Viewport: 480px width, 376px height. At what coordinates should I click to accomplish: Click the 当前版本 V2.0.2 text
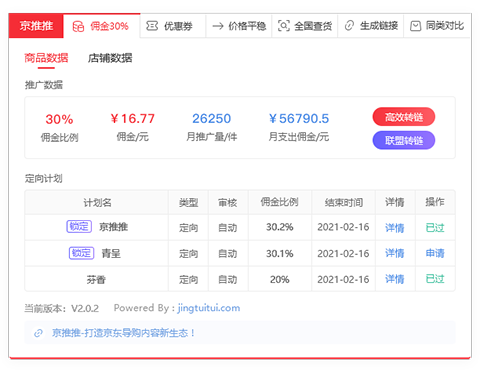click(x=62, y=308)
